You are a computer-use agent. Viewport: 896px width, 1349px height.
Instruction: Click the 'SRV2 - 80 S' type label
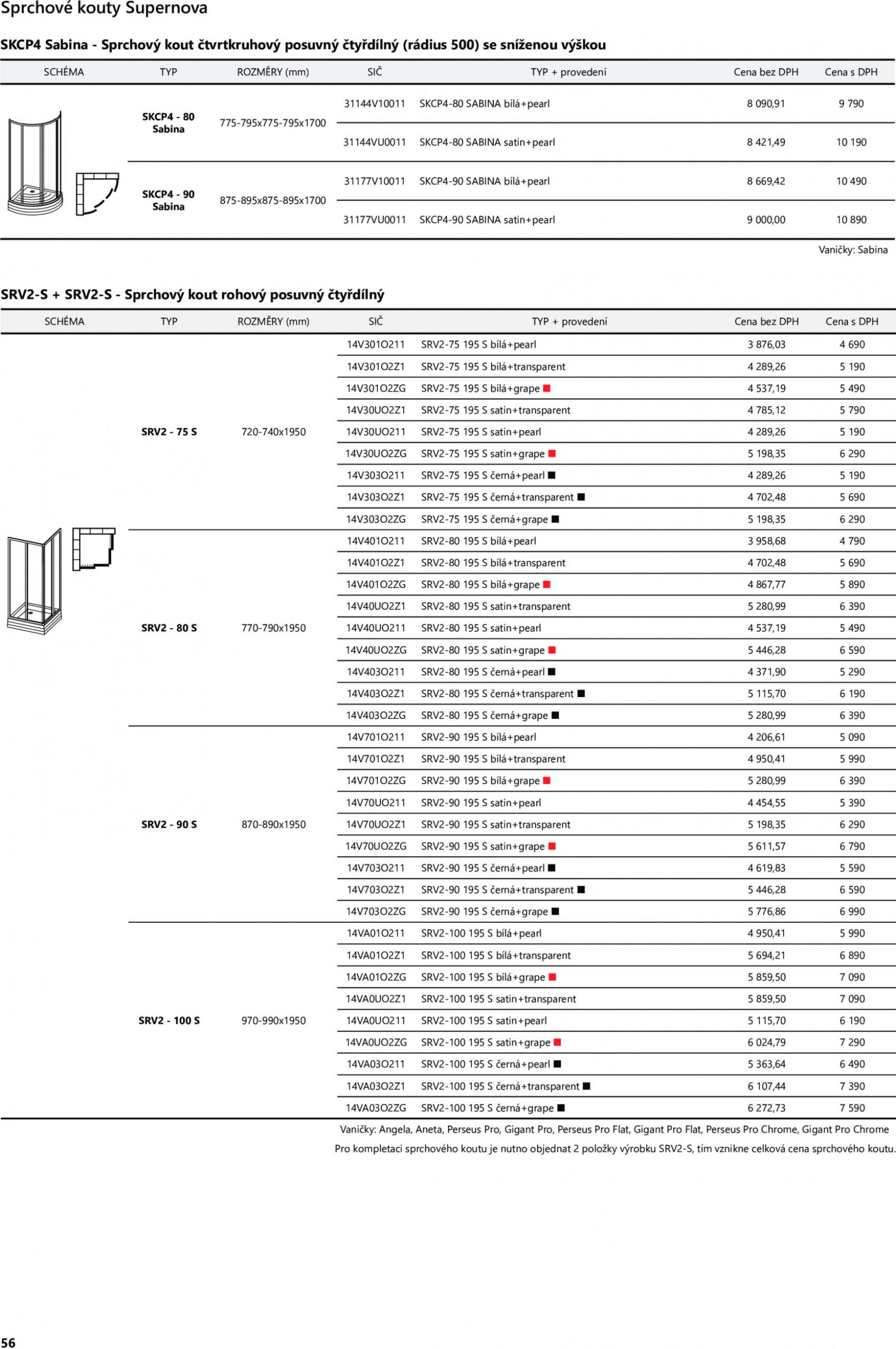coord(169,628)
